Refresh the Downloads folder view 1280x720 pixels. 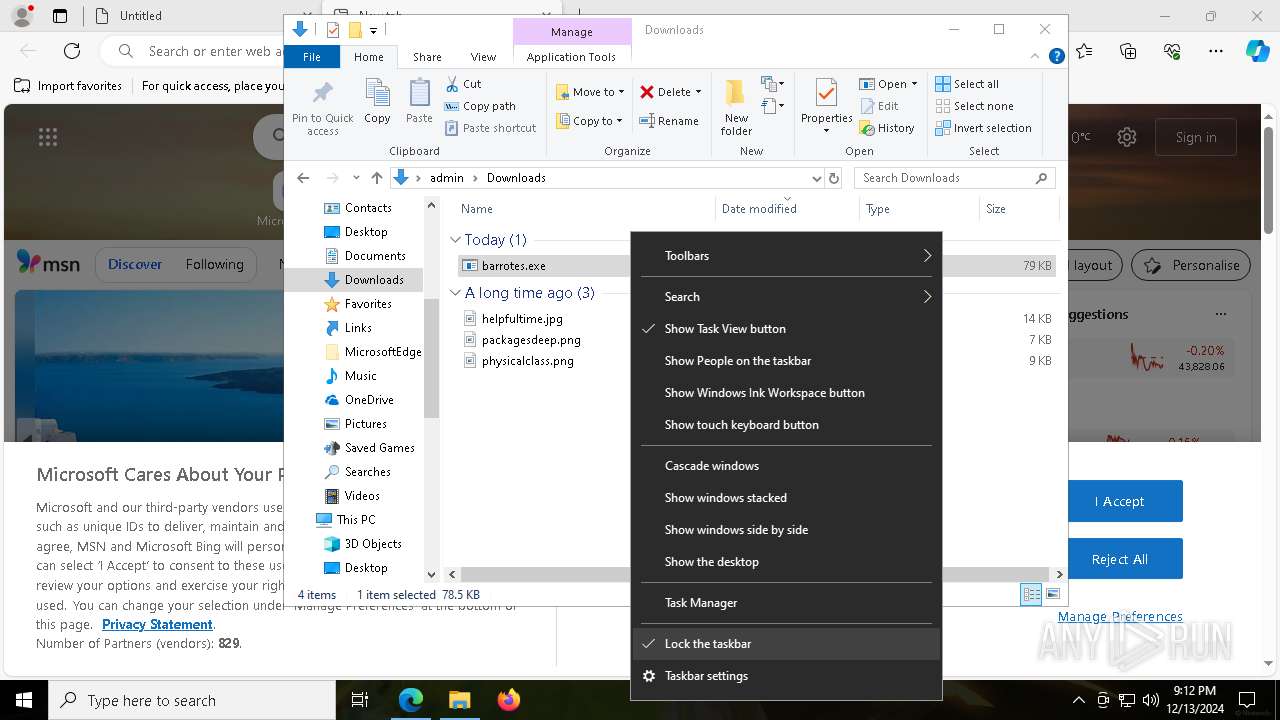tap(834, 178)
